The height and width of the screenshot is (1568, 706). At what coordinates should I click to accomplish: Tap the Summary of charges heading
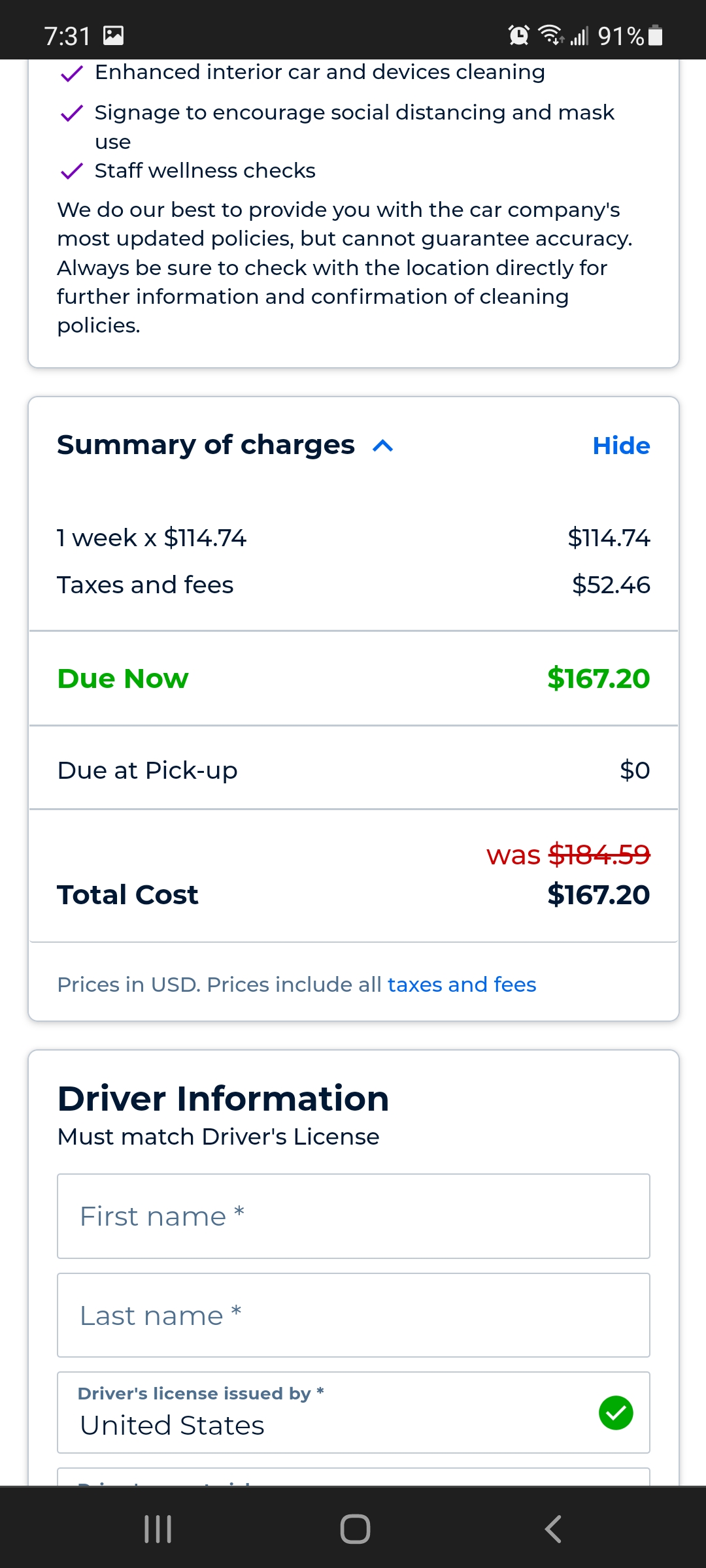coord(206,445)
